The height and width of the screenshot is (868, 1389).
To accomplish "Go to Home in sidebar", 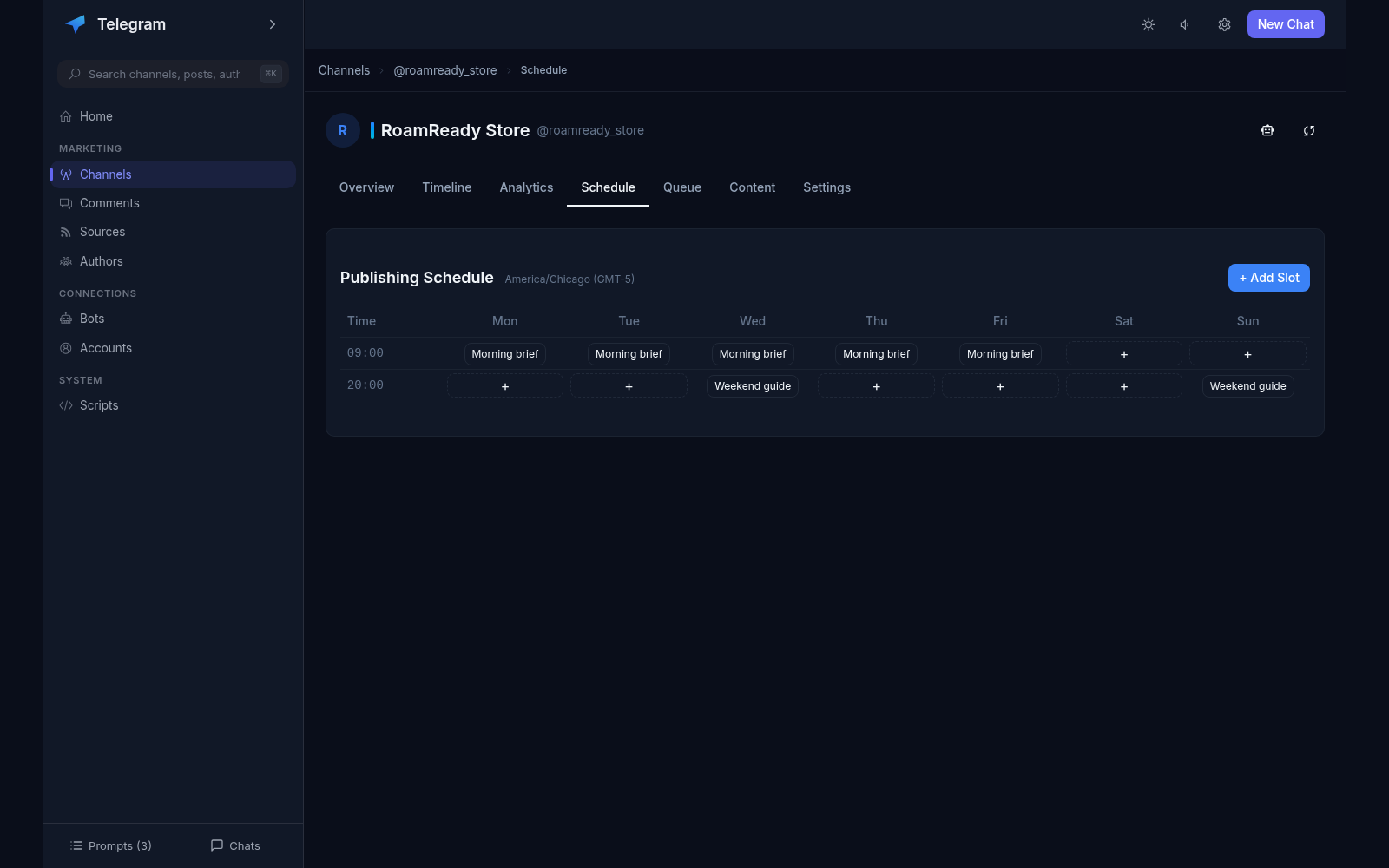I will (174, 116).
